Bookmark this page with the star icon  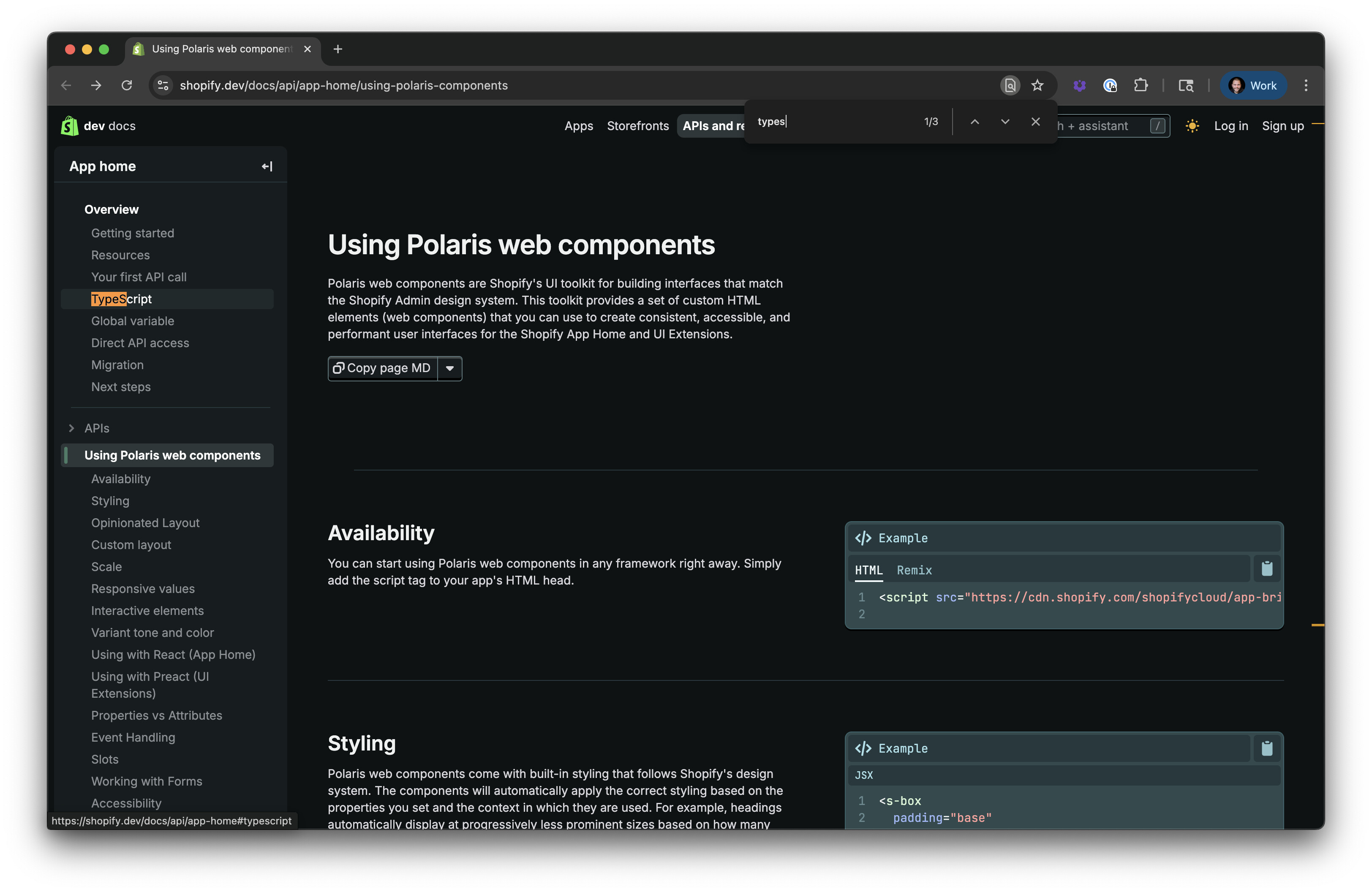pos(1037,85)
